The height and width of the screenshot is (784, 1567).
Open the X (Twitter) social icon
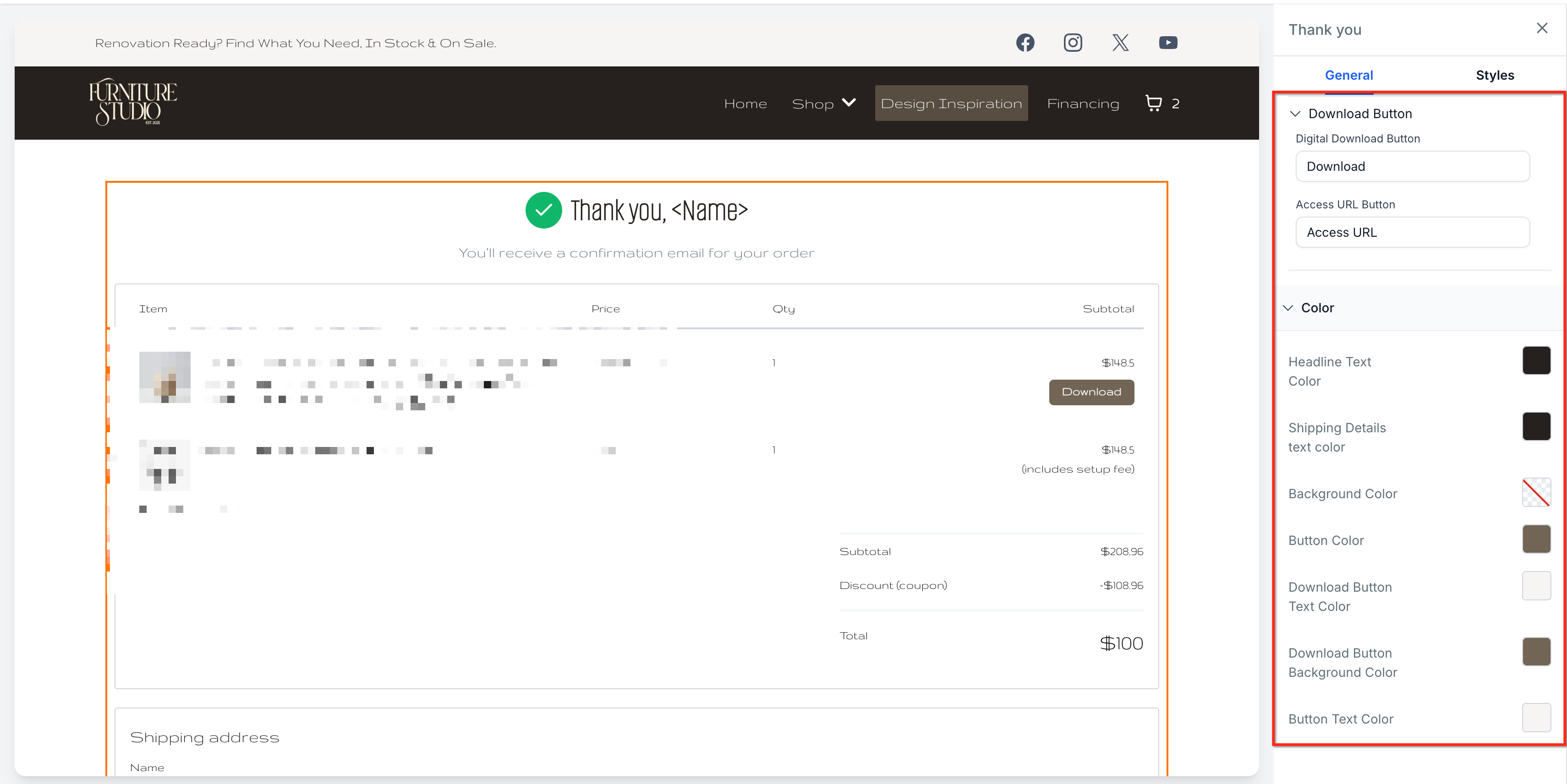pos(1120,43)
